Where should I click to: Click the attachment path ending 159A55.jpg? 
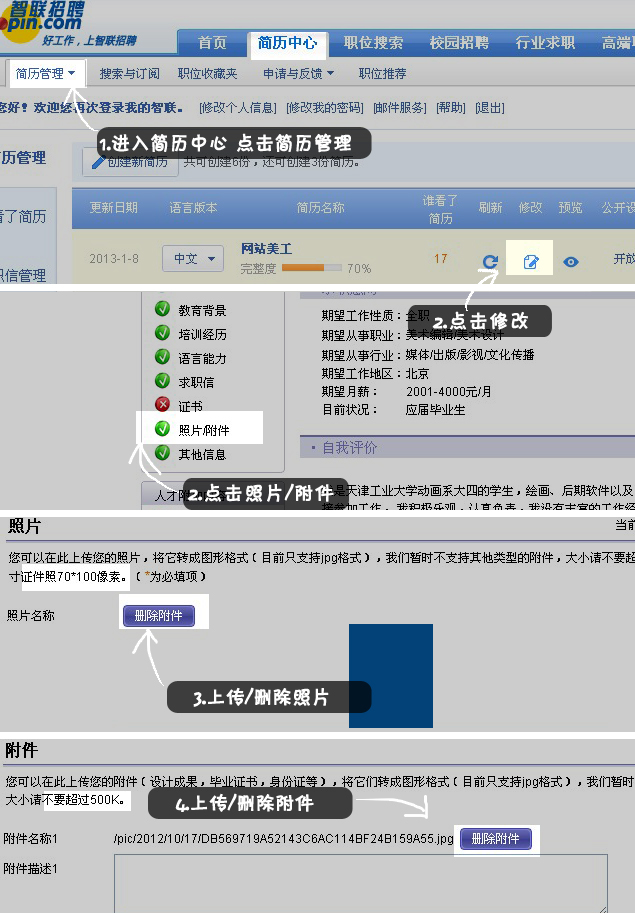[x=283, y=838]
